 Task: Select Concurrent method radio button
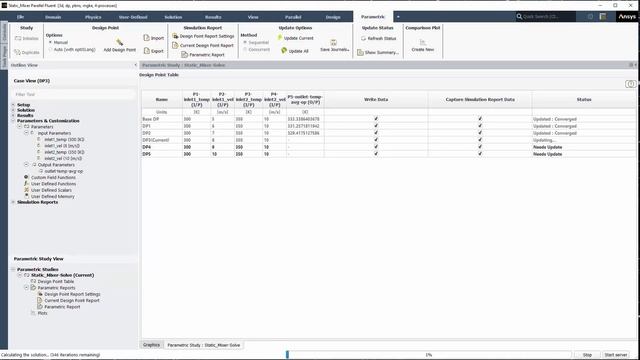coord(245,49)
